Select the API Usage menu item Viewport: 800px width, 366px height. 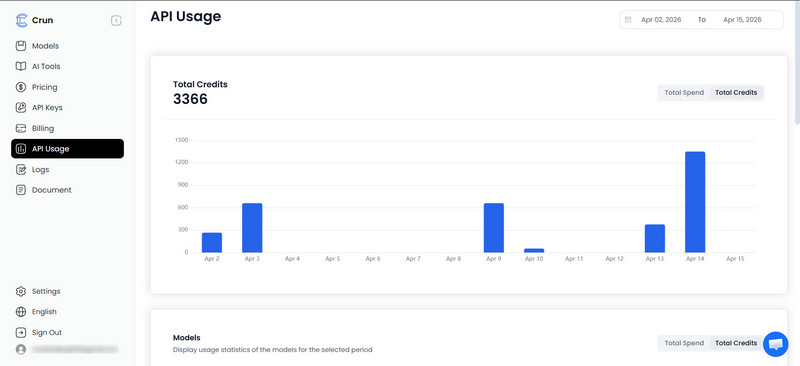click(x=67, y=149)
